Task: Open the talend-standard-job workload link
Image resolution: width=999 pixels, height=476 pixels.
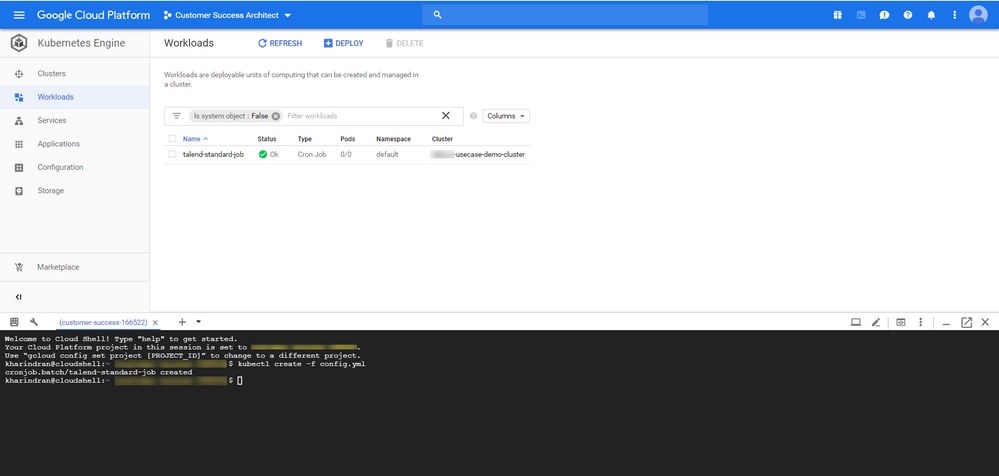Action: coord(213,155)
